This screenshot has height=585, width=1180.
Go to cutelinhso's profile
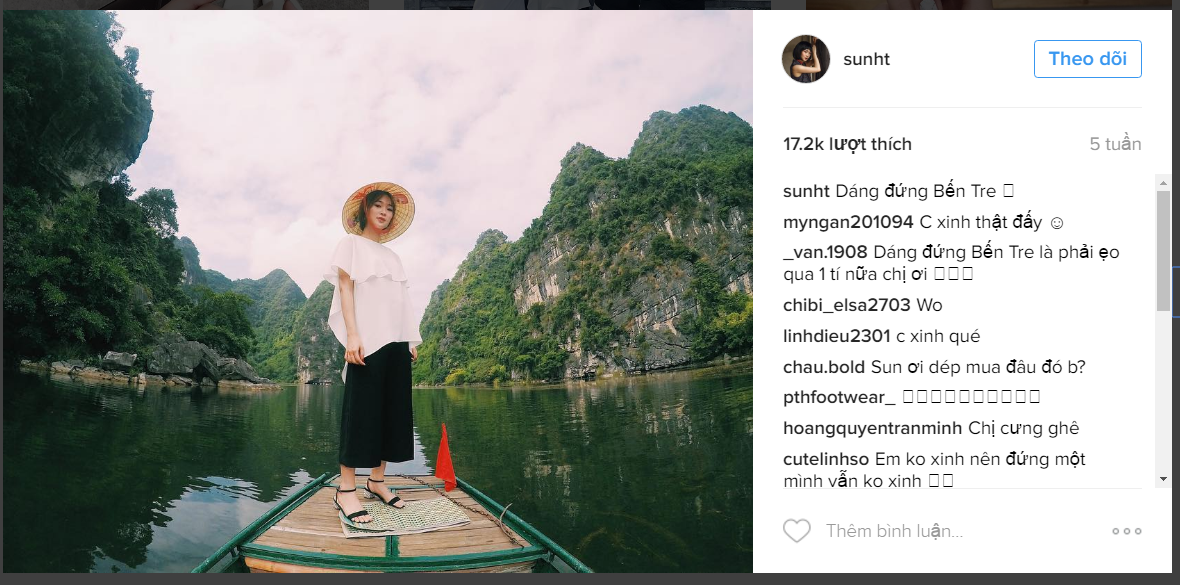(x=826, y=459)
